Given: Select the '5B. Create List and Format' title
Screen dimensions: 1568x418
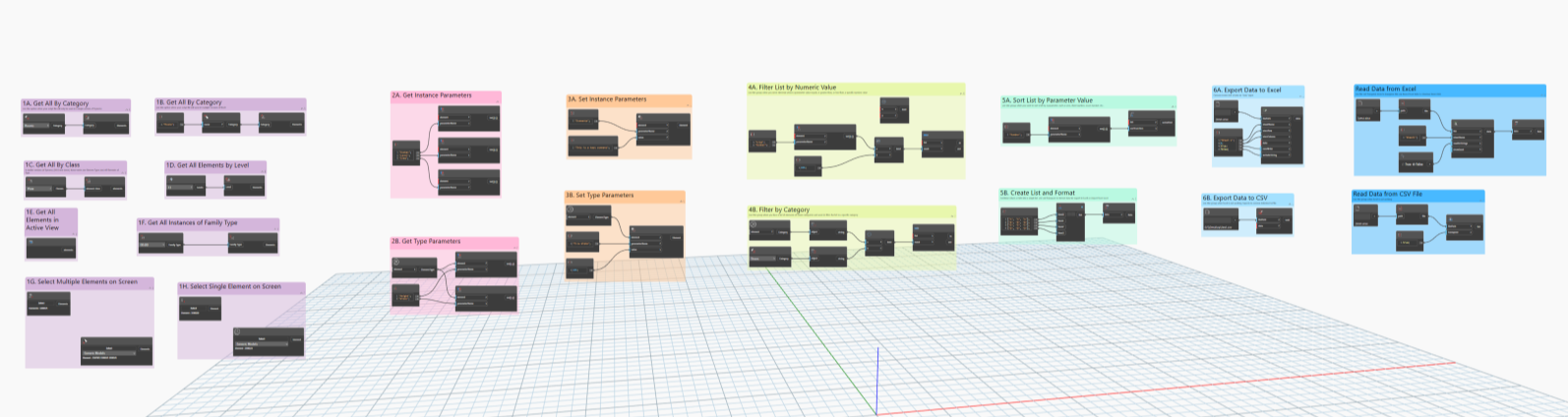Looking at the screenshot, I should tap(1038, 194).
